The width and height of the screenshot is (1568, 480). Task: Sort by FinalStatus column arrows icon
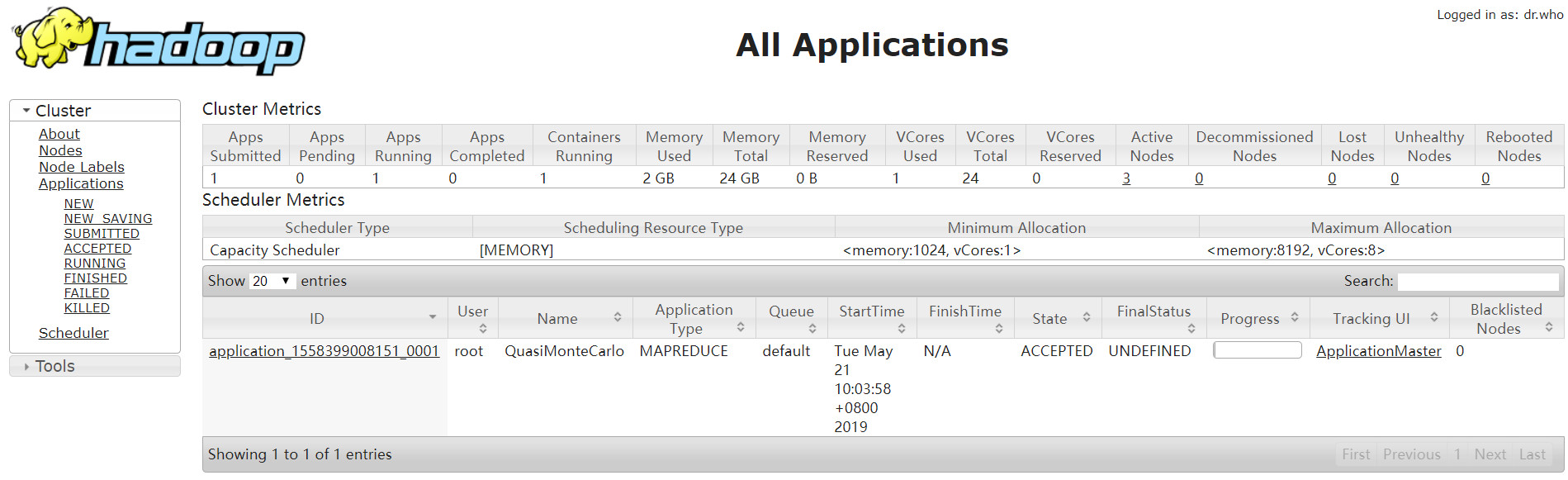1191,328
